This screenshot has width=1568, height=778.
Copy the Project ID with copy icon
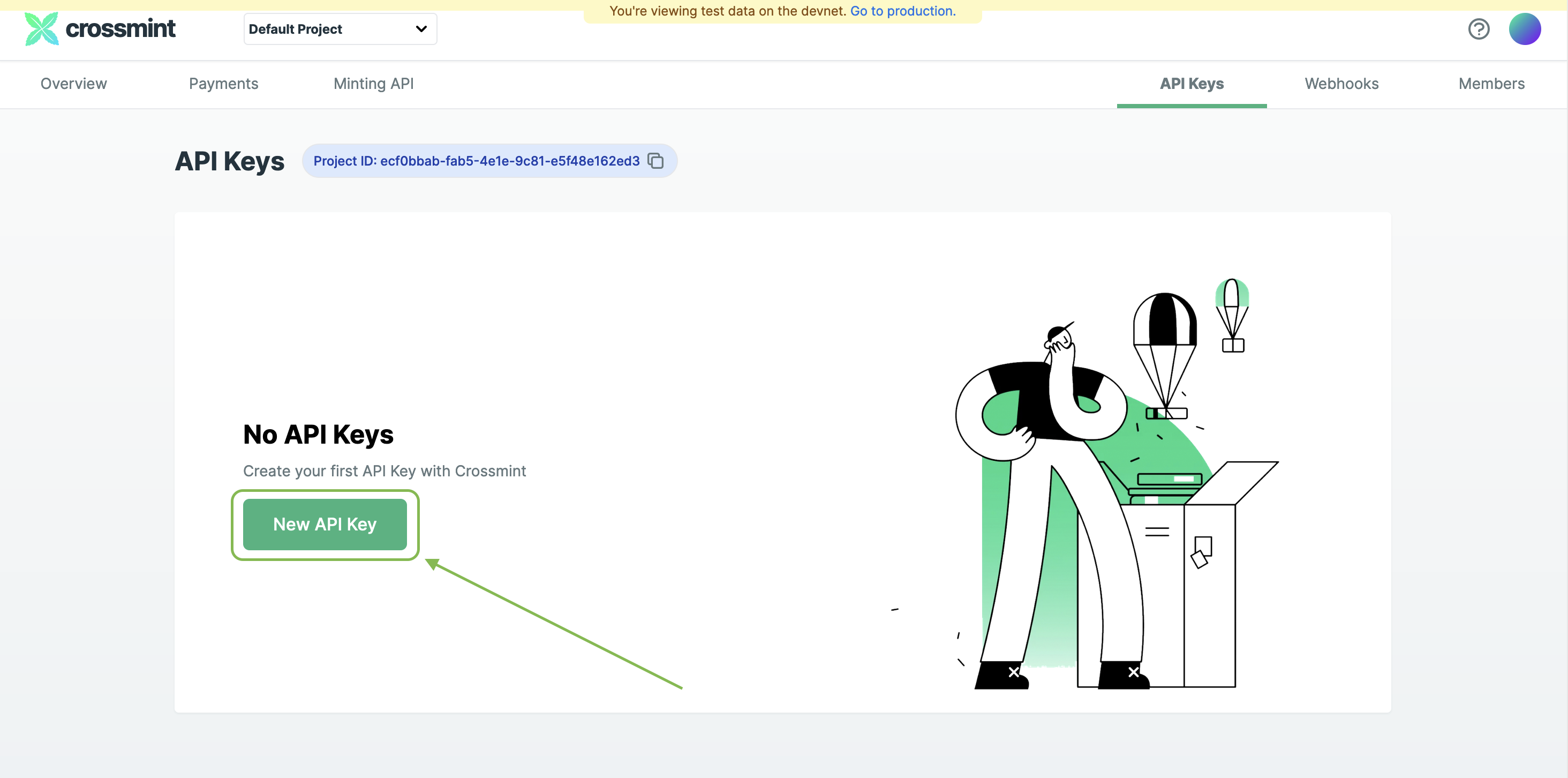[655, 161]
